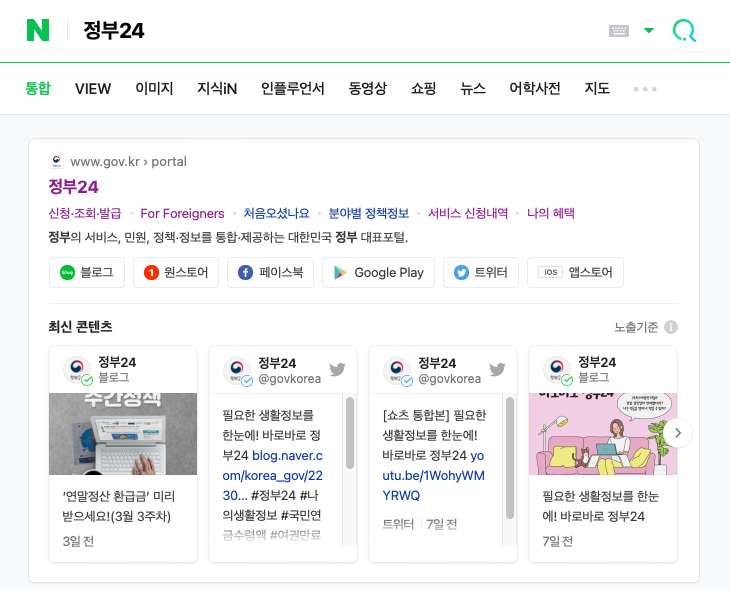Show more tabs via the ellipsis
730x589 pixels.
(x=645, y=89)
